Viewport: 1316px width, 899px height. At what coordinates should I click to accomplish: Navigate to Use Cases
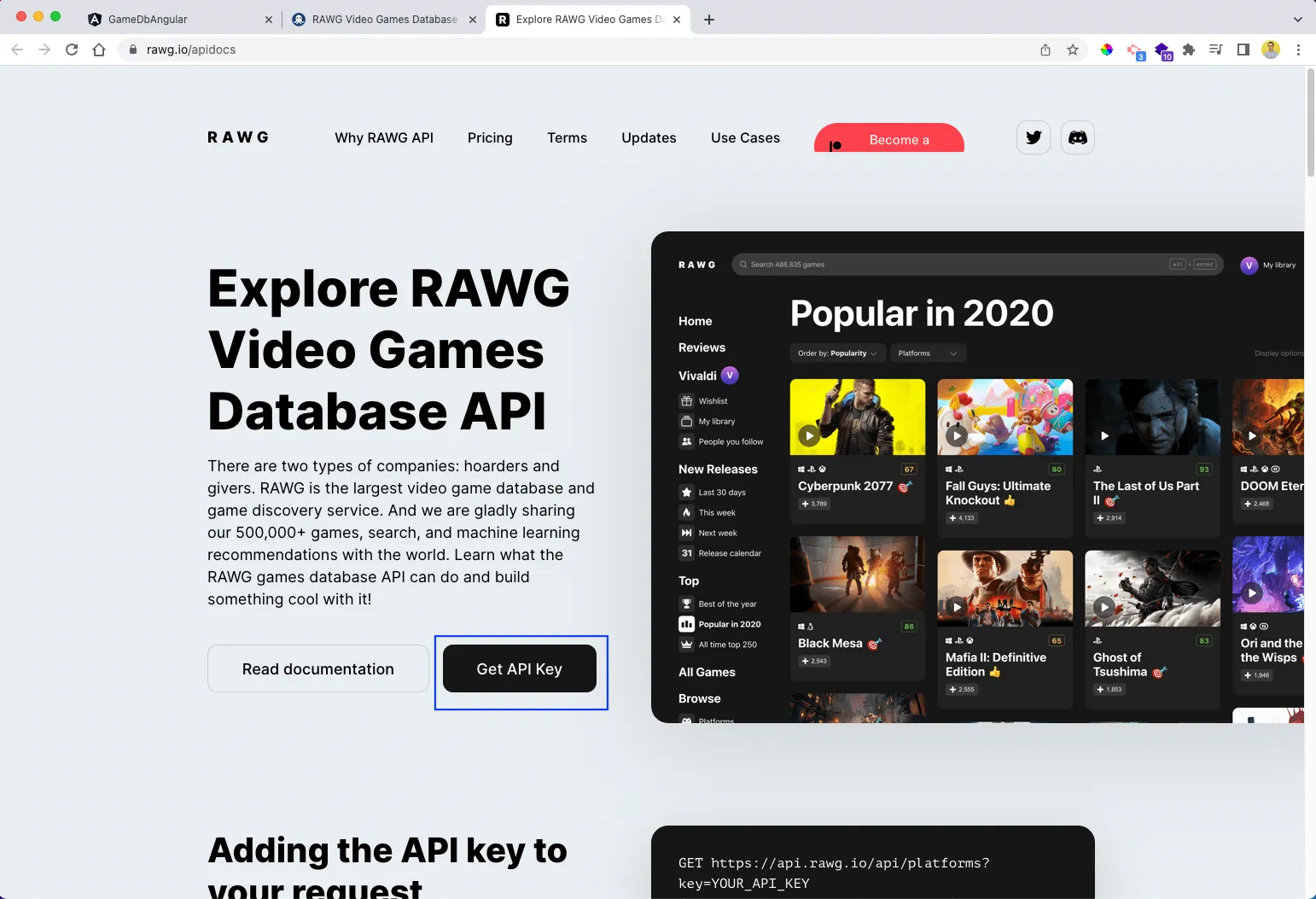(x=745, y=137)
